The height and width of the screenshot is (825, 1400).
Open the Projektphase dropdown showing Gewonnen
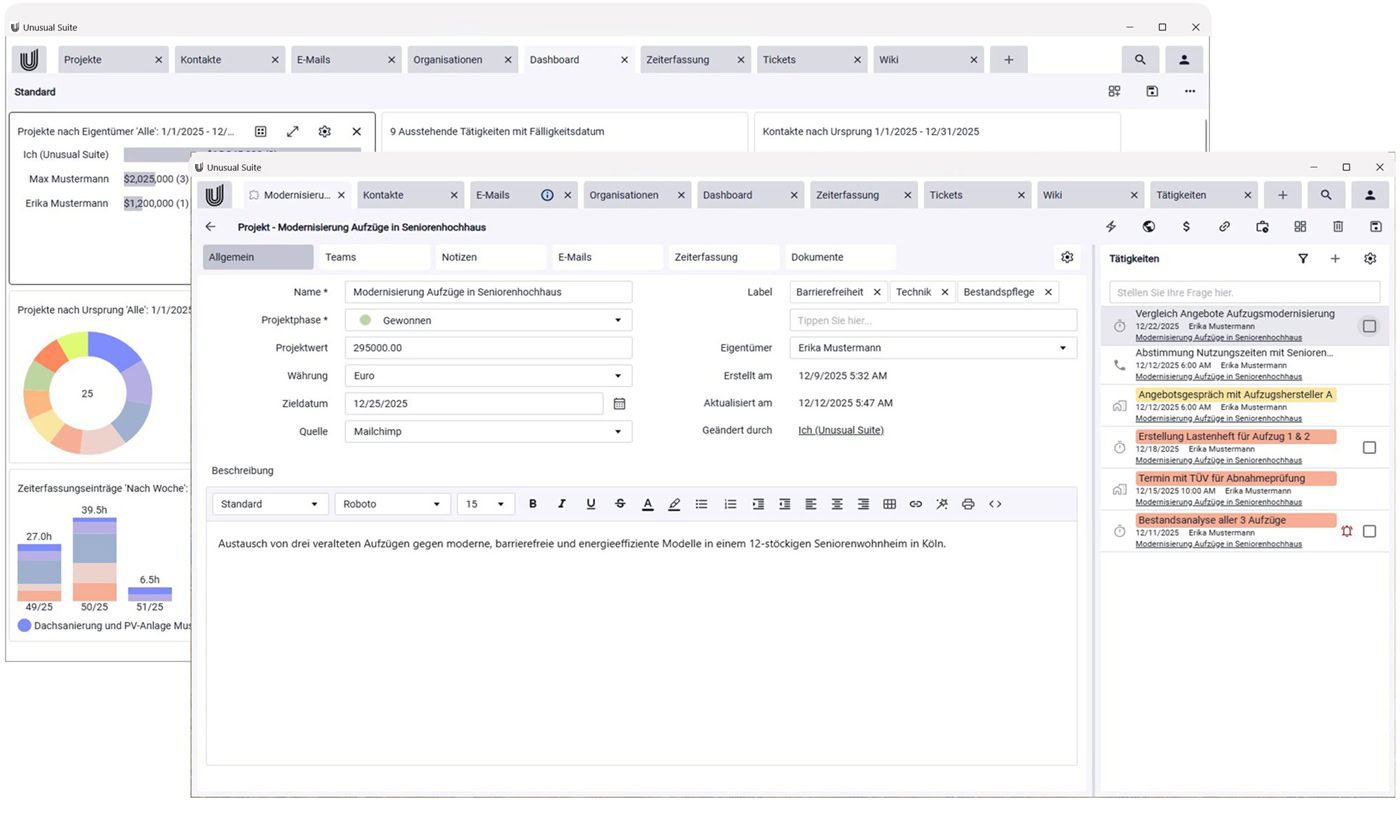[x=617, y=321]
